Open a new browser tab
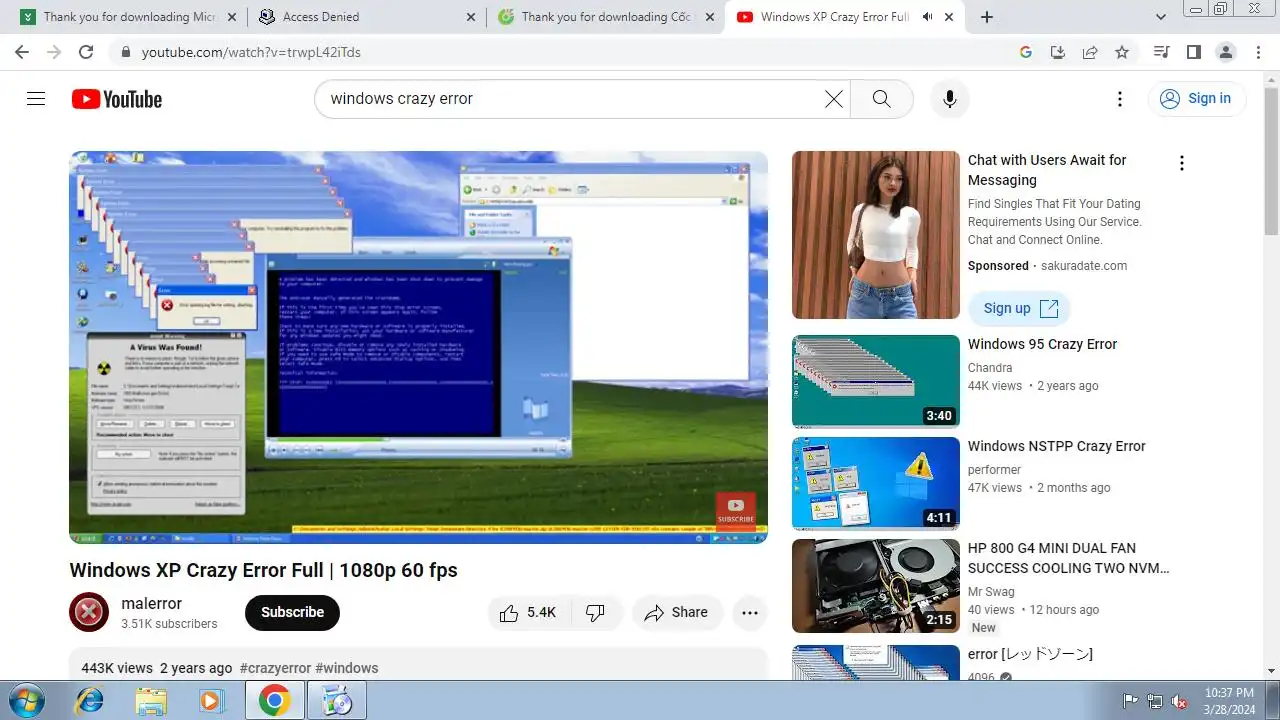This screenshot has width=1280, height=720. [x=987, y=17]
